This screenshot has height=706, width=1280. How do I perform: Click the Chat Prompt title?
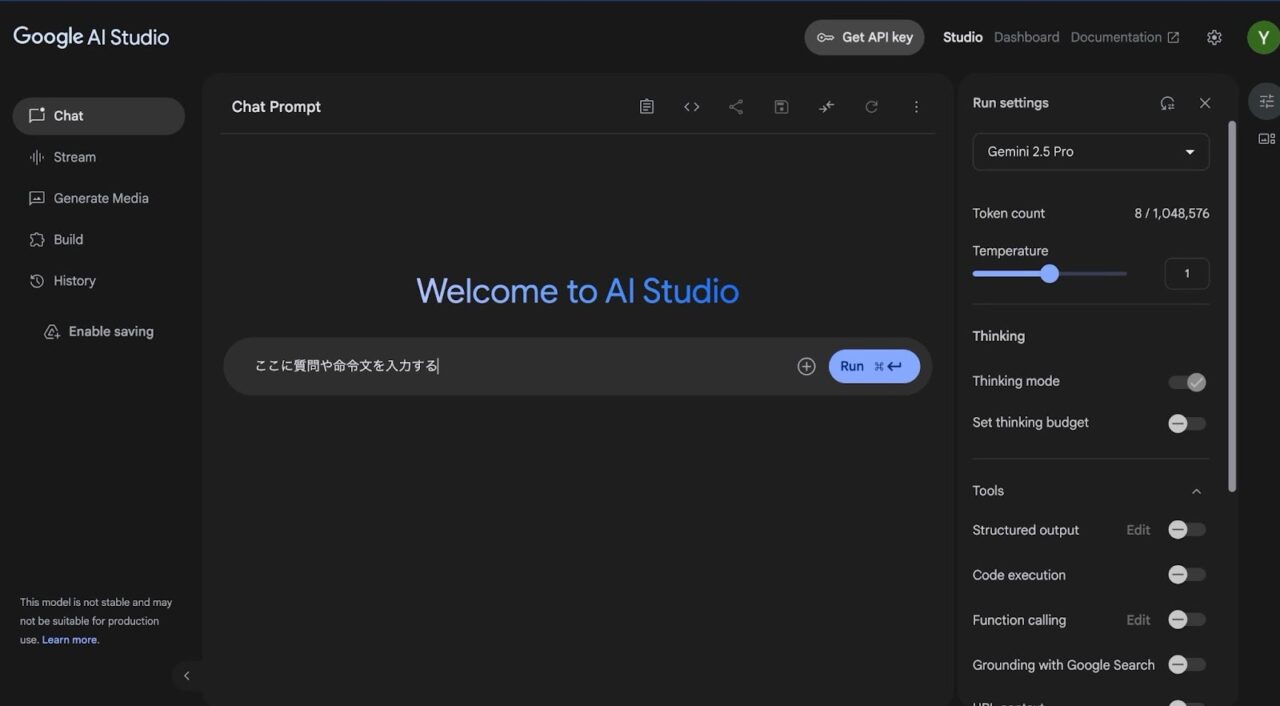(276, 107)
